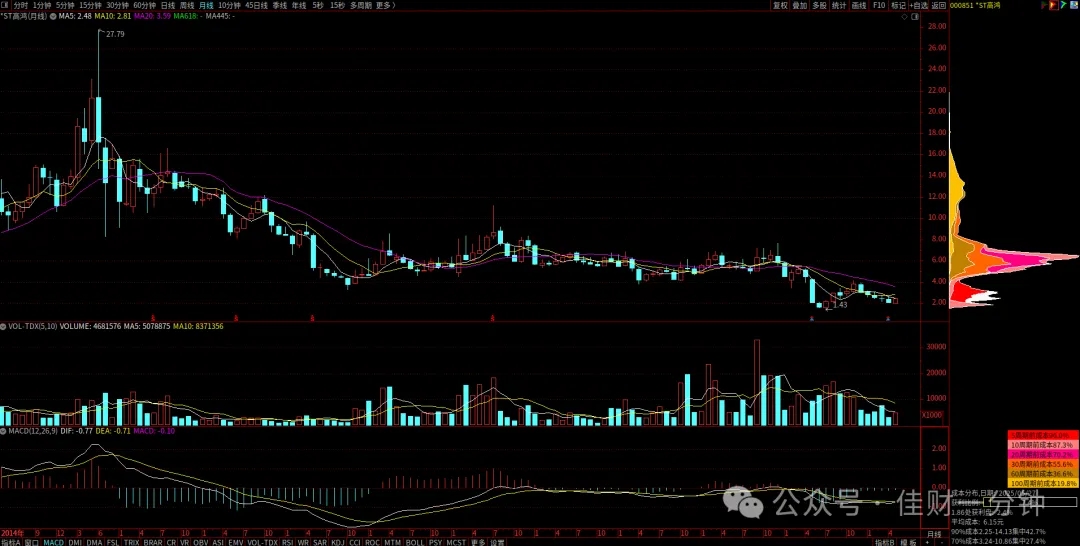This screenshot has width=1080, height=546.
Task: Select the OBV indicator tab
Action: (x=200, y=542)
